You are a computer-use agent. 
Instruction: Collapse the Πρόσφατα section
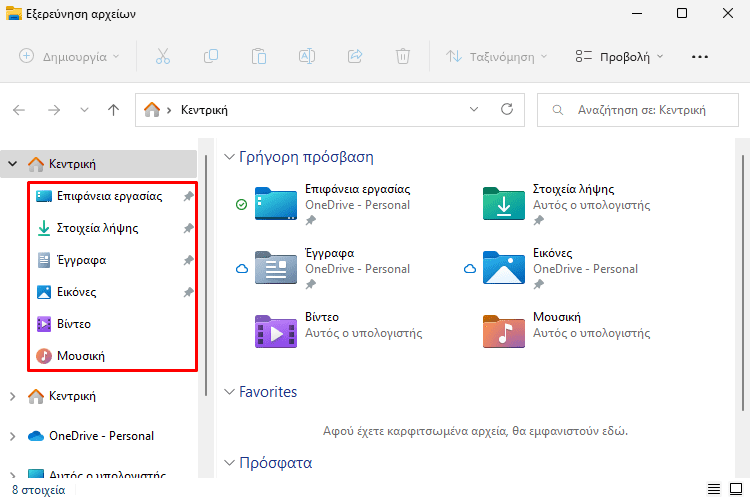(x=230, y=463)
